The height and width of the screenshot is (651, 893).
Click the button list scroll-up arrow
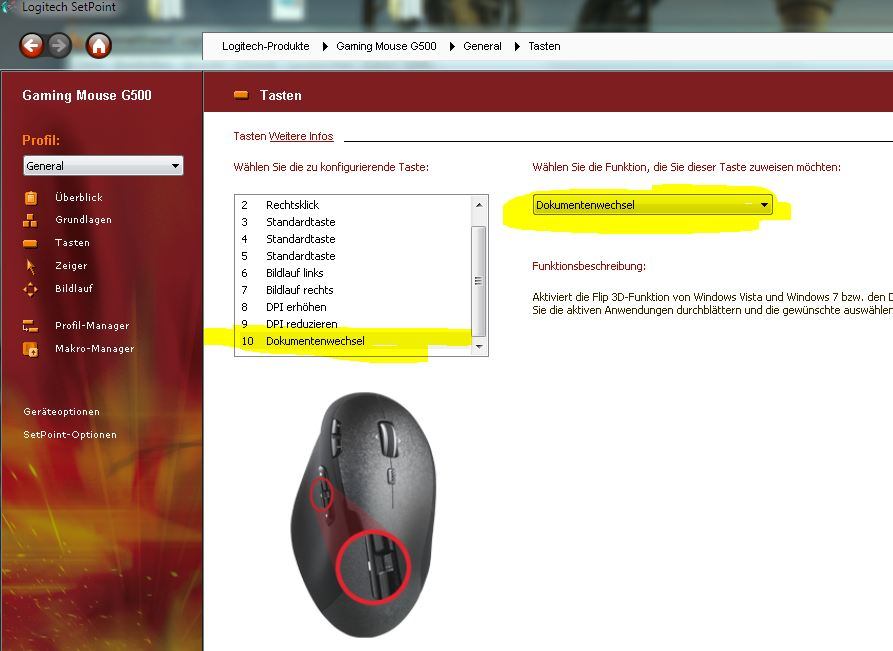point(479,204)
